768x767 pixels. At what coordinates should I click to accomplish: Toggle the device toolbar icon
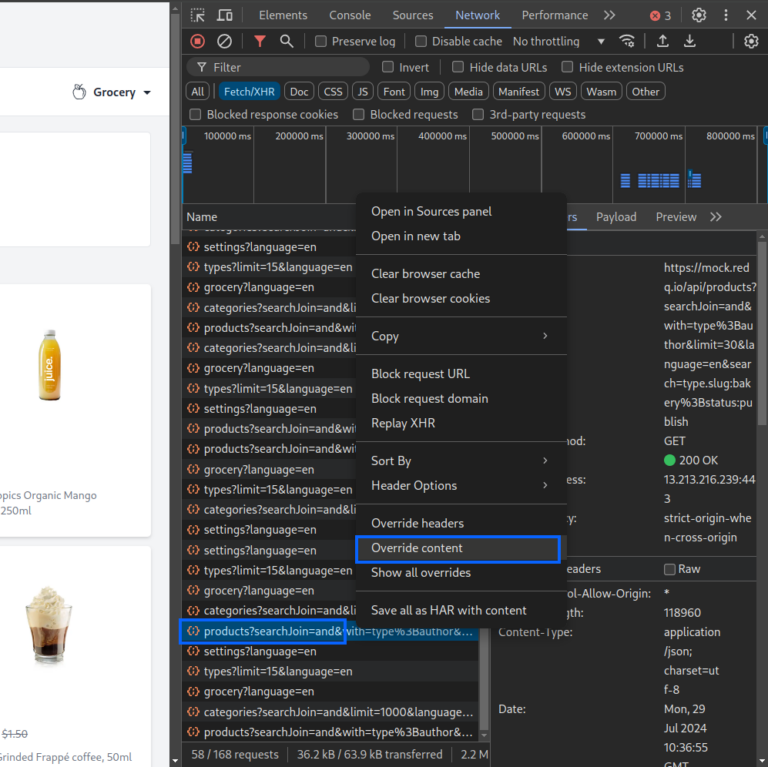pos(225,15)
